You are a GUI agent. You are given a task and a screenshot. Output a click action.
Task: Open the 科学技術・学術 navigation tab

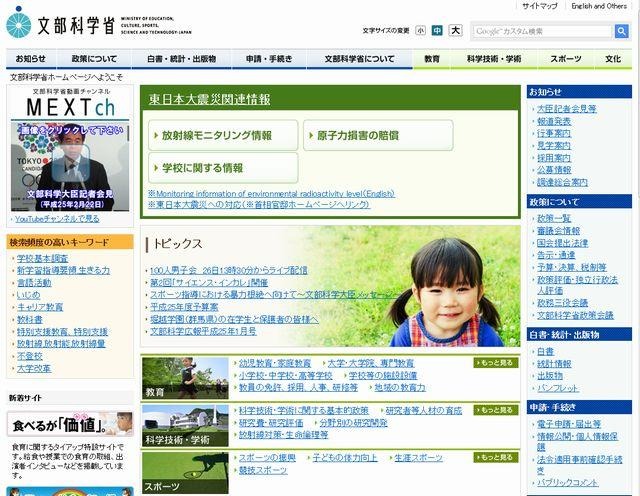pos(494,59)
